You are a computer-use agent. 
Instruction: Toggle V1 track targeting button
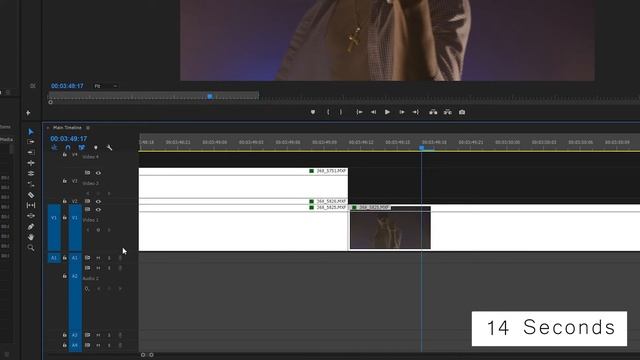[75, 227]
